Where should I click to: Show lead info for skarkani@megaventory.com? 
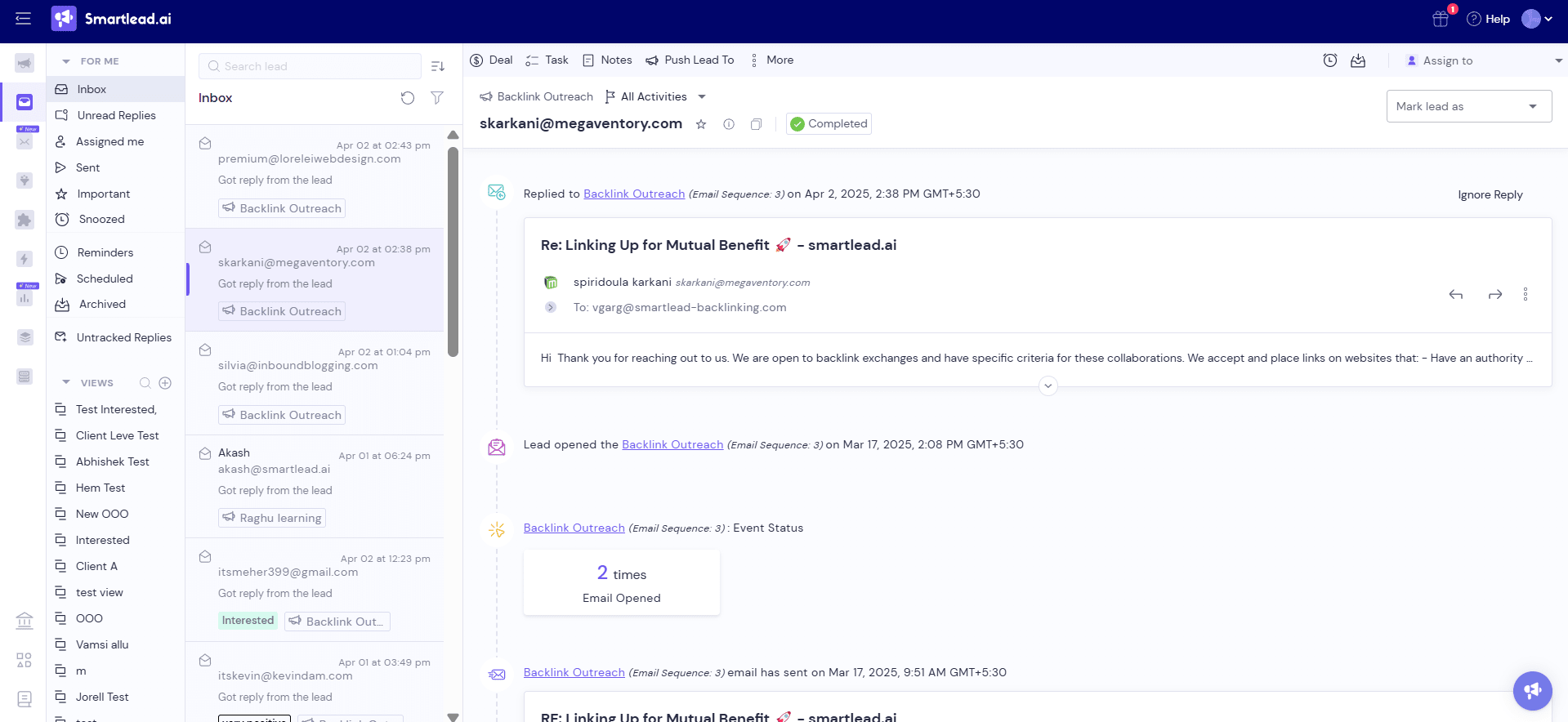tap(729, 124)
